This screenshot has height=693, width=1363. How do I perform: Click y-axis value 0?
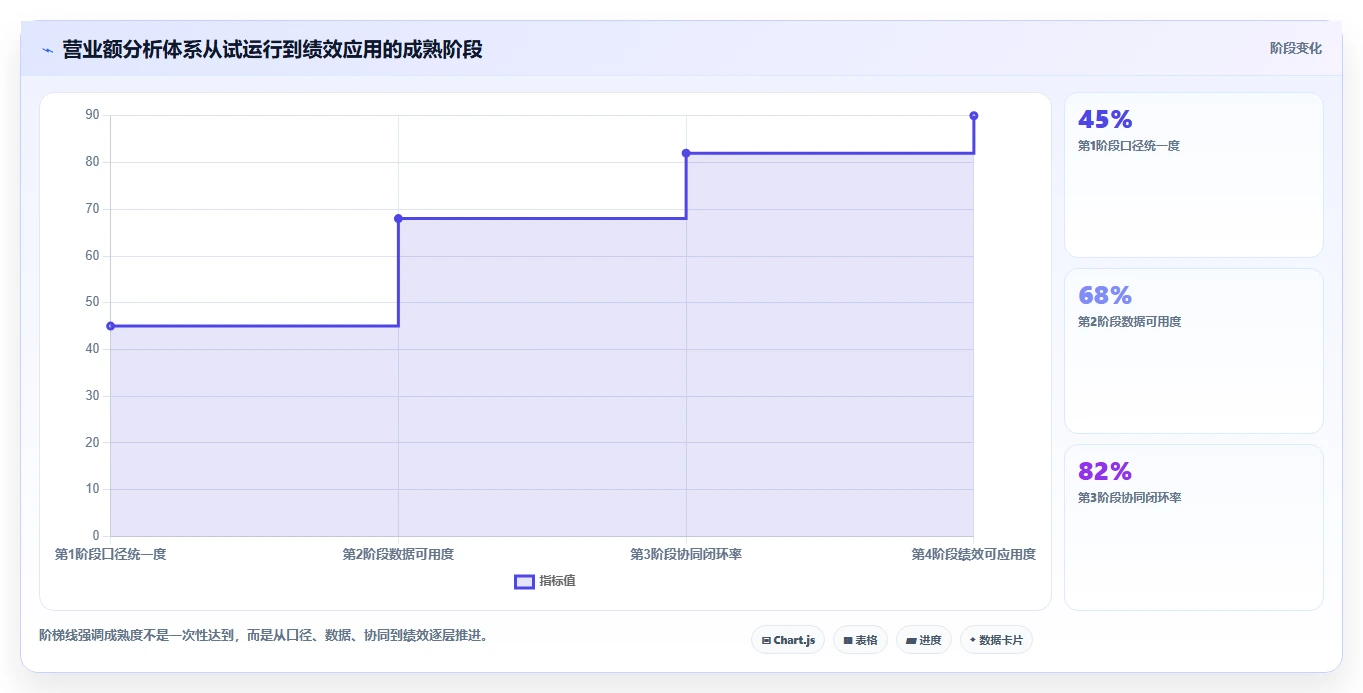pos(96,536)
